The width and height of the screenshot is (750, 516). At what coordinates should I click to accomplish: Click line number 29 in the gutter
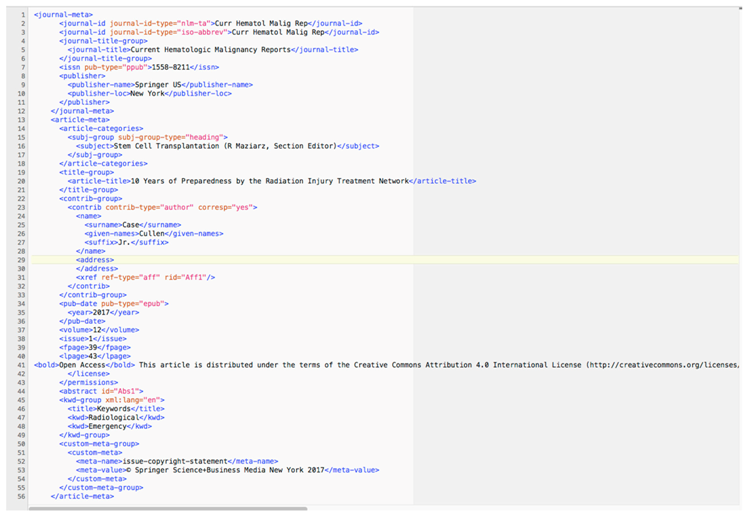pos(21,259)
